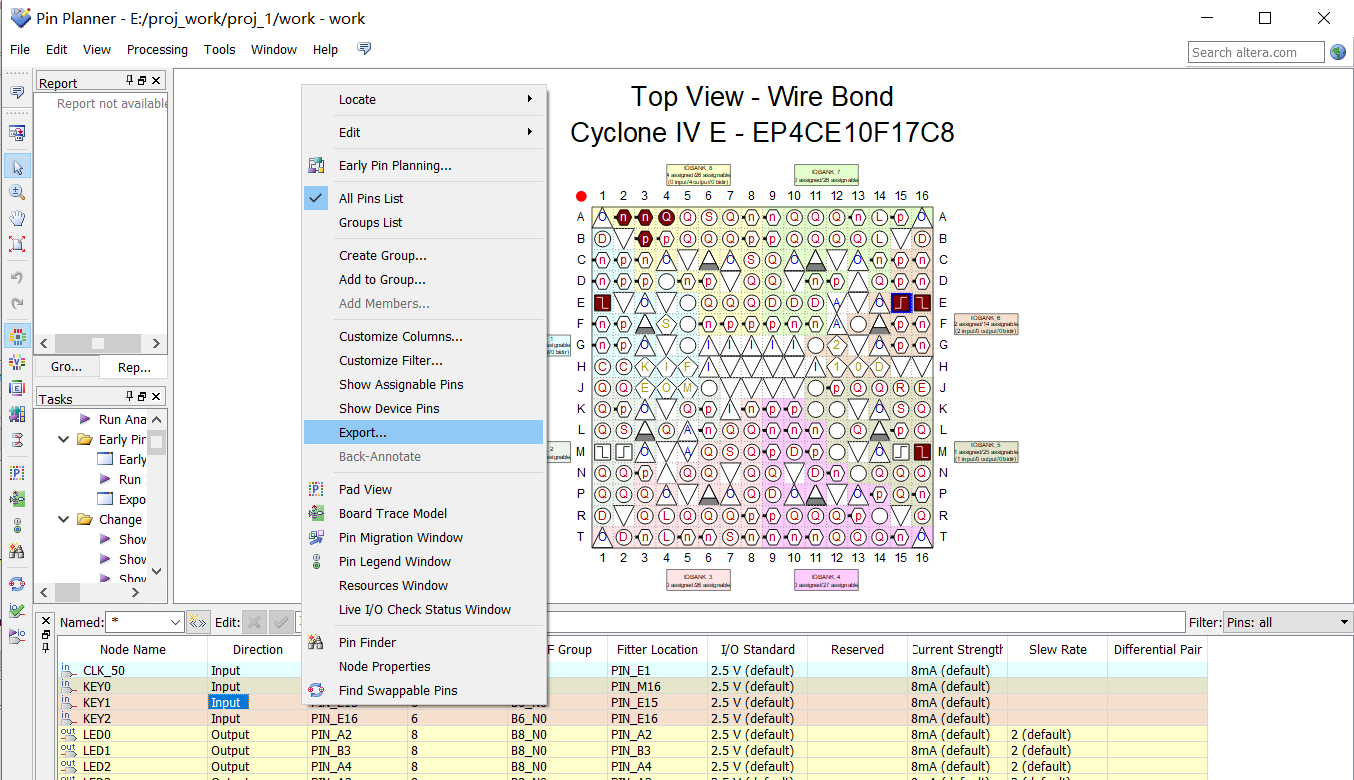This screenshot has height=780, width=1354.
Task: Open the Edit submenu in context menu
Action: click(x=425, y=132)
